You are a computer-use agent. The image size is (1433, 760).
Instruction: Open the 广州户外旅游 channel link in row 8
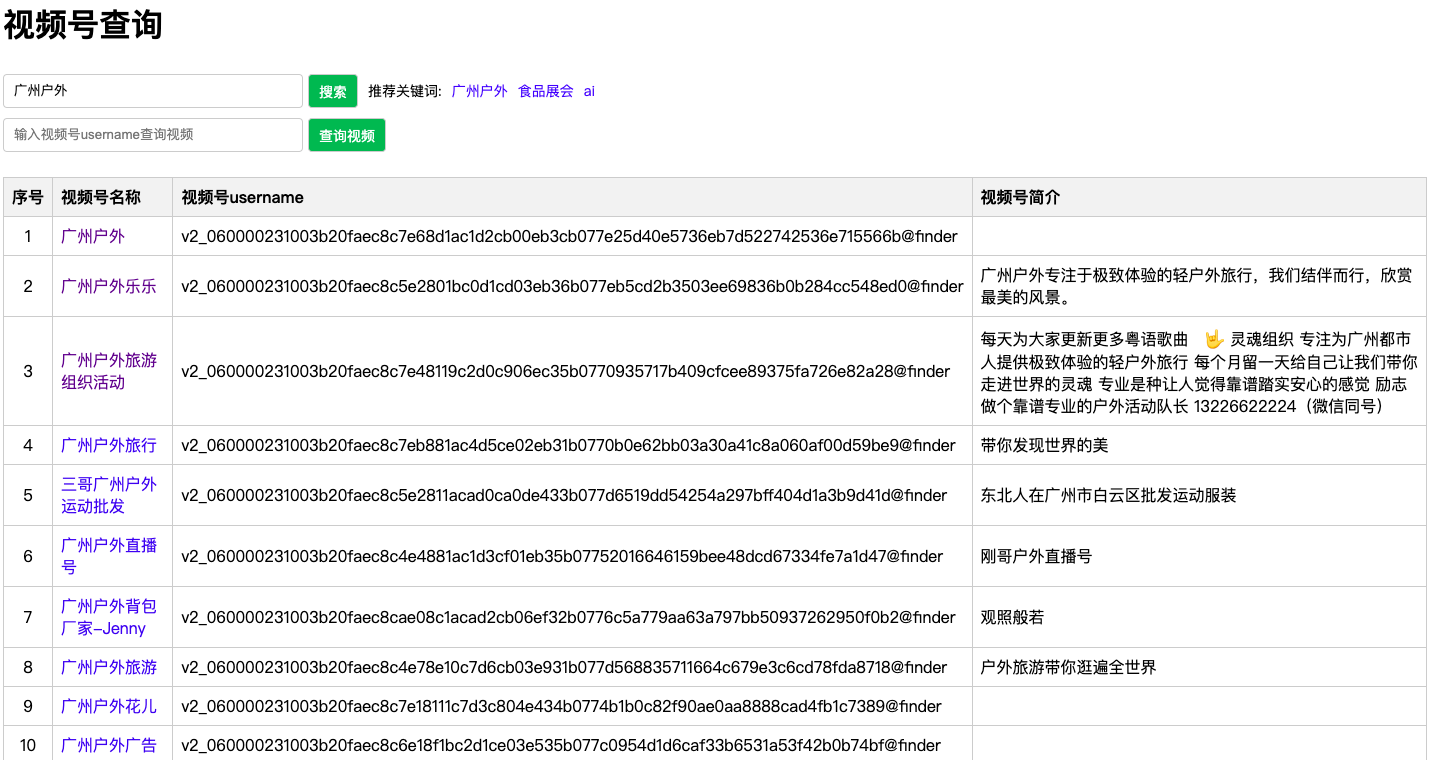pyautogui.click(x=109, y=667)
